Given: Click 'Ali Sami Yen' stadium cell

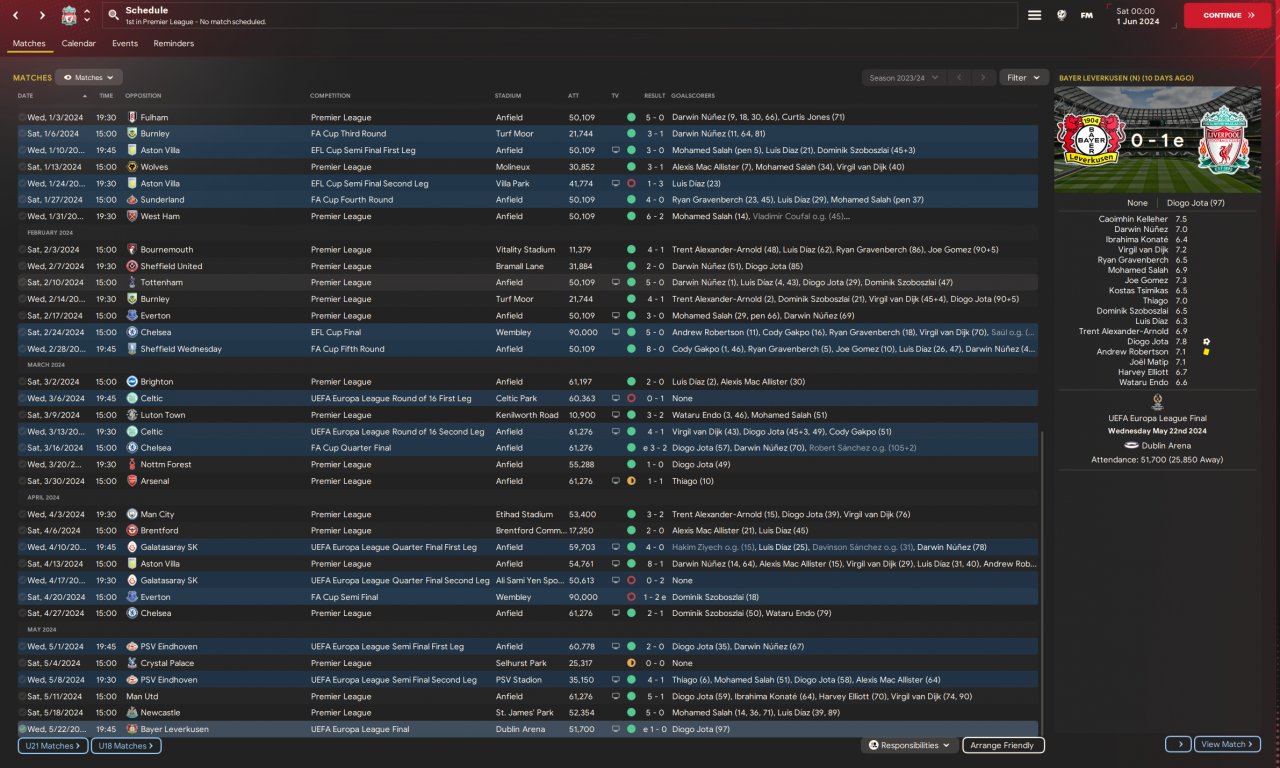Looking at the screenshot, I should [x=531, y=581].
